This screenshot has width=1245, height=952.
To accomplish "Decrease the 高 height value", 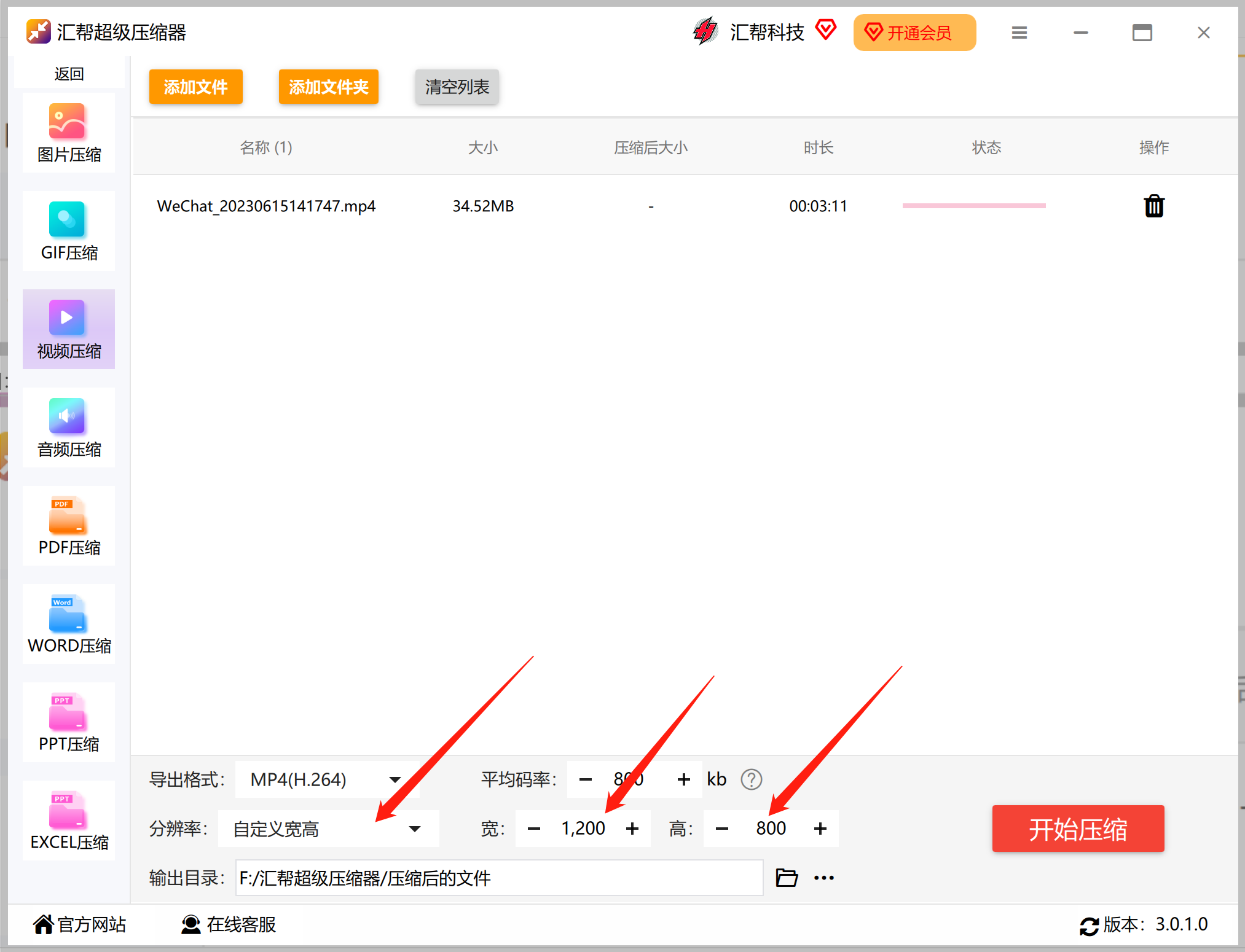I will 722,829.
